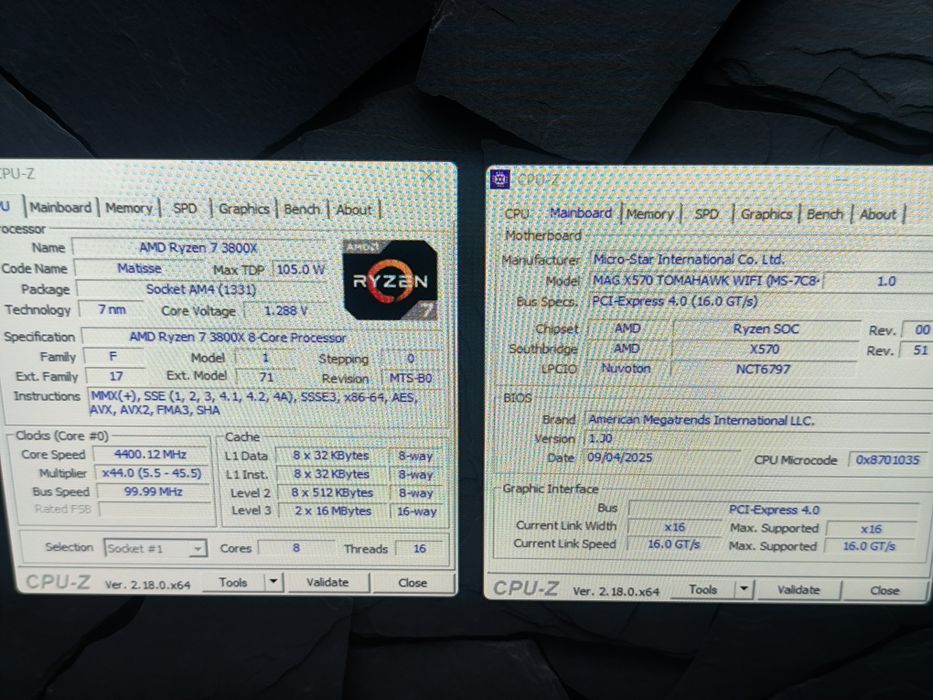Viewport: 933px width, 700px height.
Task: Click Tools button in right CPU-Z window
Action: point(703,589)
